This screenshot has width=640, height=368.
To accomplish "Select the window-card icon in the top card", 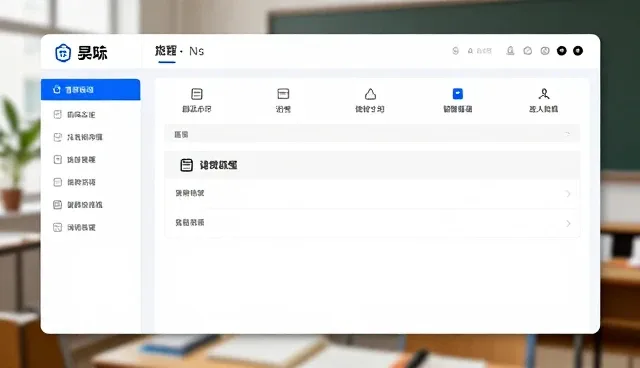I will [x=283, y=94].
